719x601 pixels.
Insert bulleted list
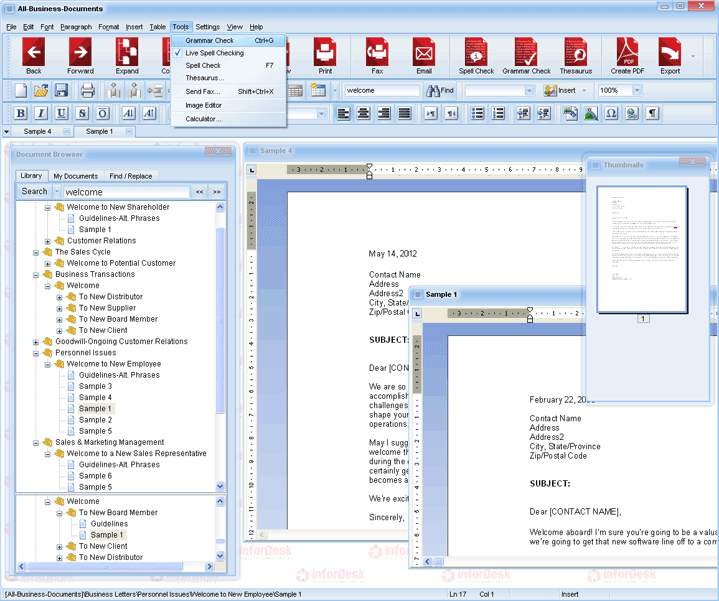(x=477, y=113)
